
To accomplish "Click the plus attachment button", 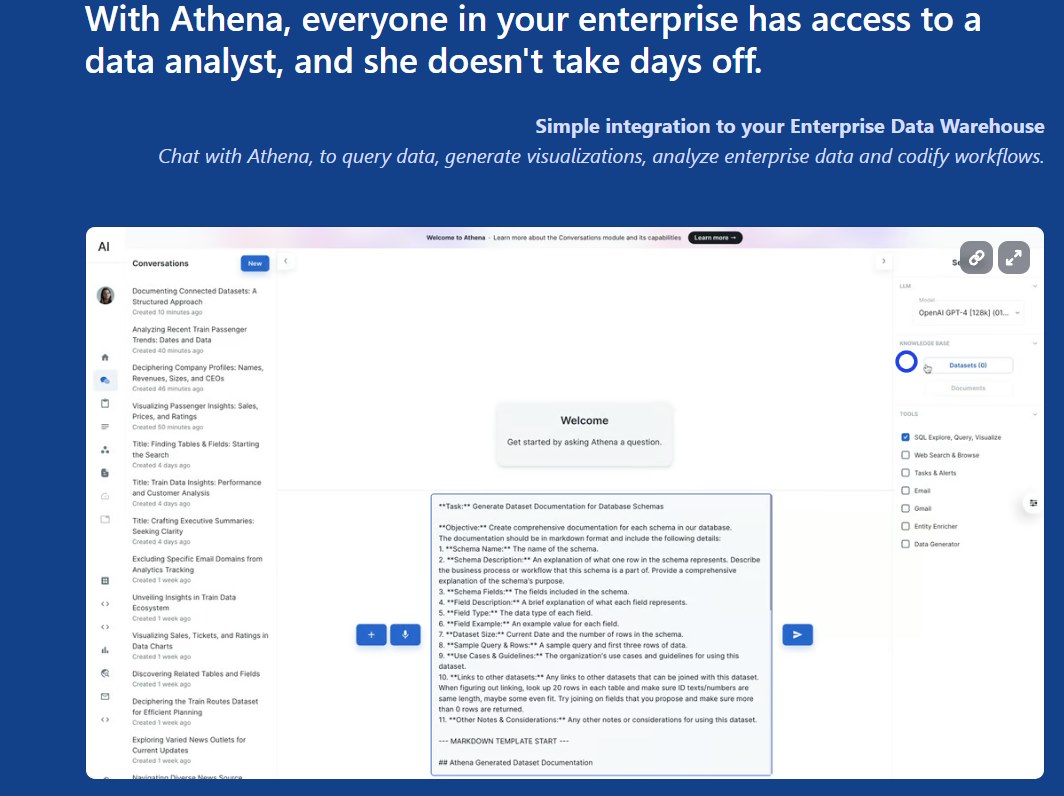I will tap(371, 635).
